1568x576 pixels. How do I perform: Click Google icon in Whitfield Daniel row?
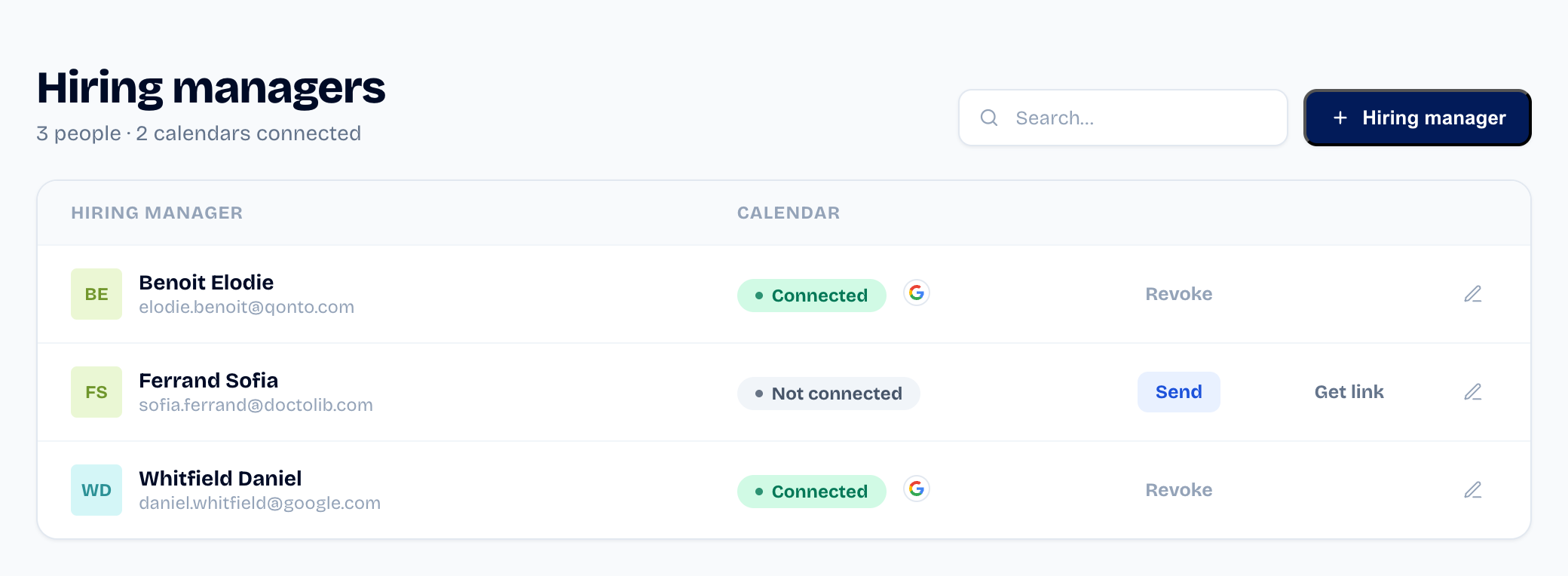point(917,489)
